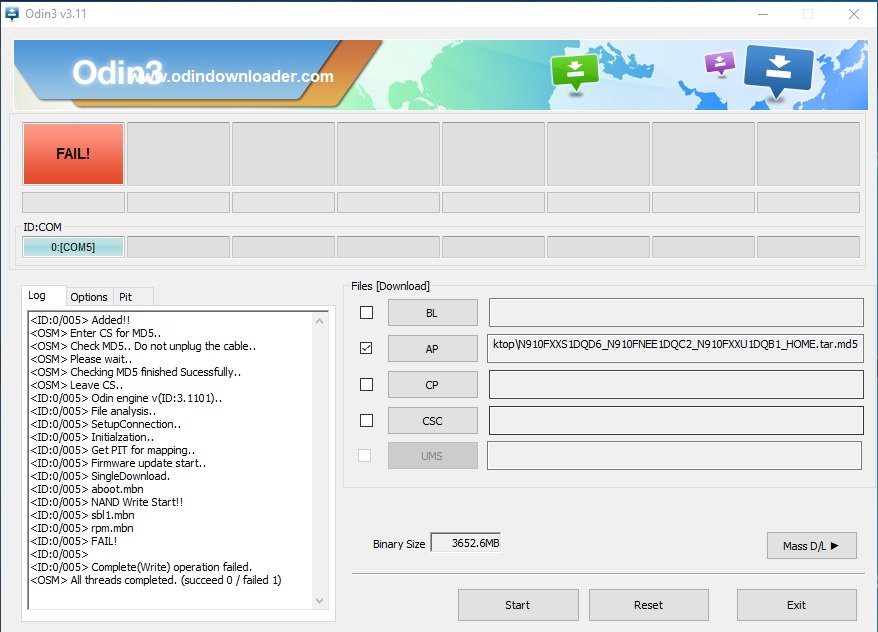Viewport: 878px width, 632px height.
Task: Click the progress bar under FAIL! box
Action: [73, 203]
